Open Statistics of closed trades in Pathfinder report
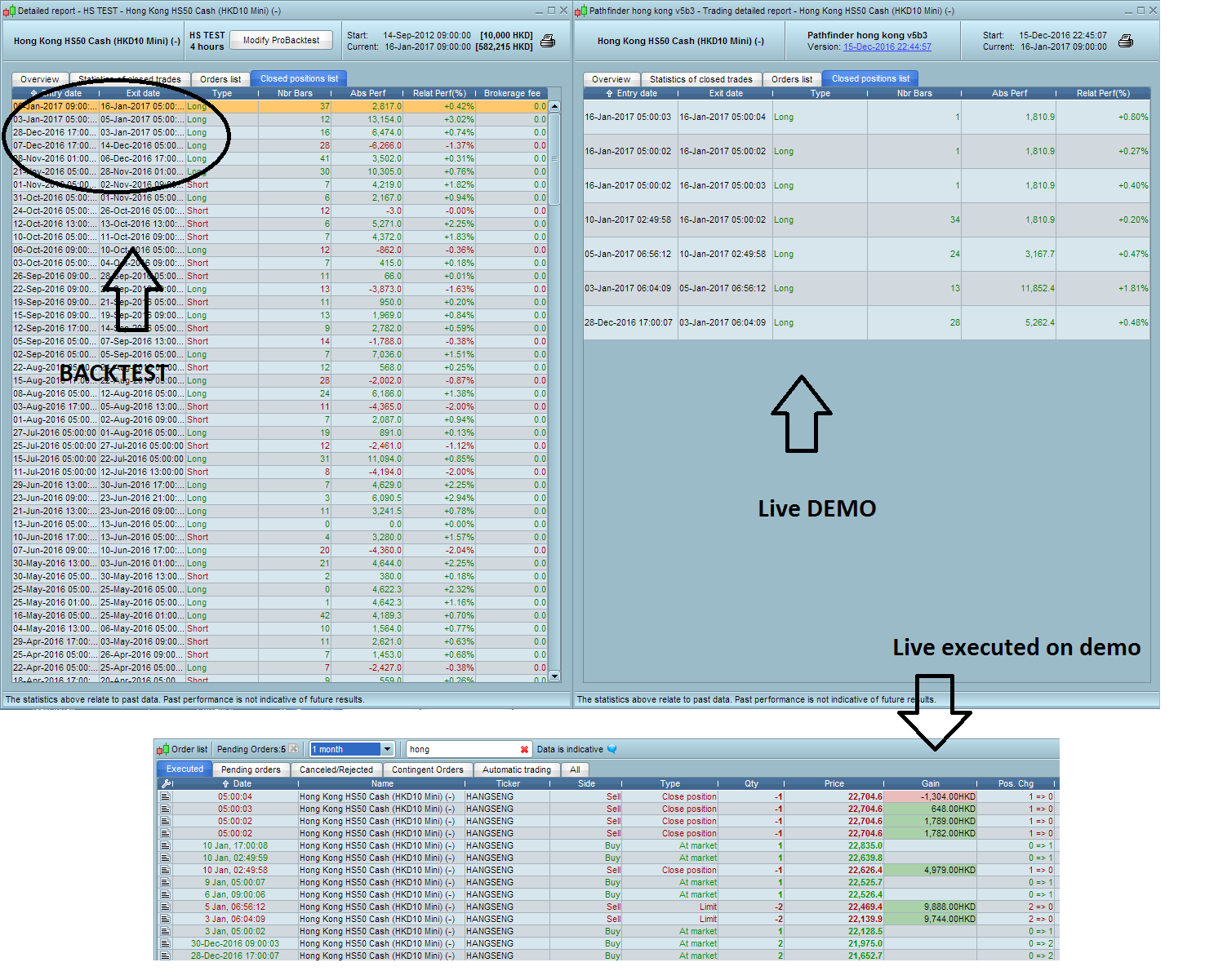Viewport: 1205px width, 980px height. (700, 79)
